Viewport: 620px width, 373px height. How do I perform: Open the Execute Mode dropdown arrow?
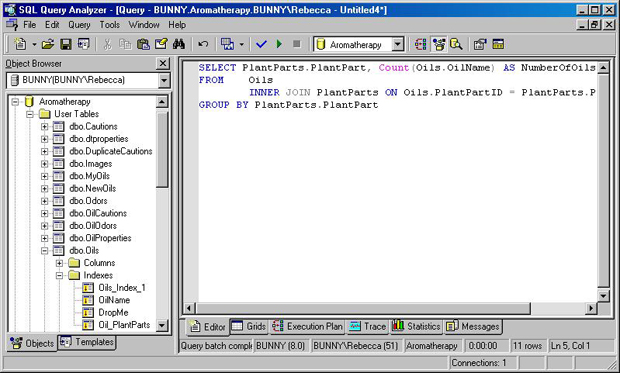coord(241,44)
